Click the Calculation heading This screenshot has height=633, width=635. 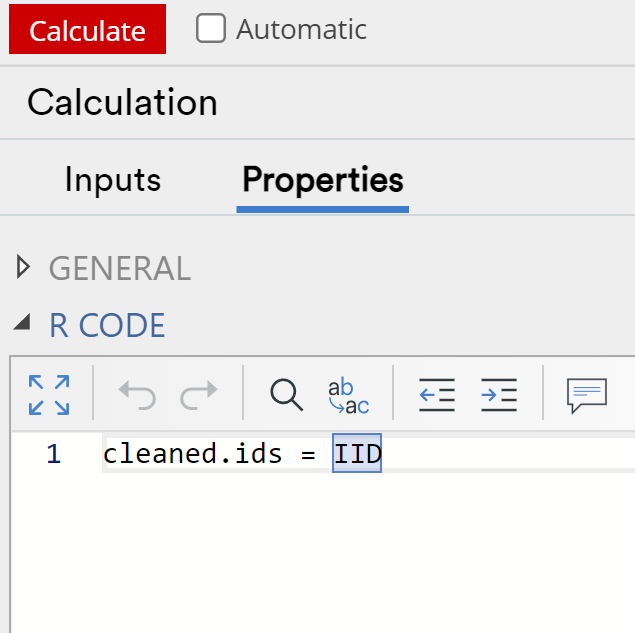point(122,102)
